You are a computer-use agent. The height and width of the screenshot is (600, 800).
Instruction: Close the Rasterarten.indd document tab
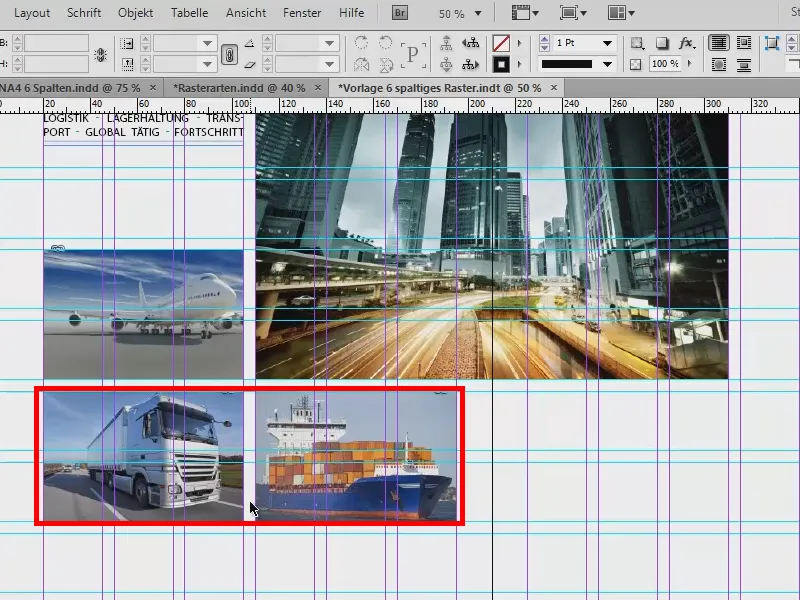click(318, 88)
